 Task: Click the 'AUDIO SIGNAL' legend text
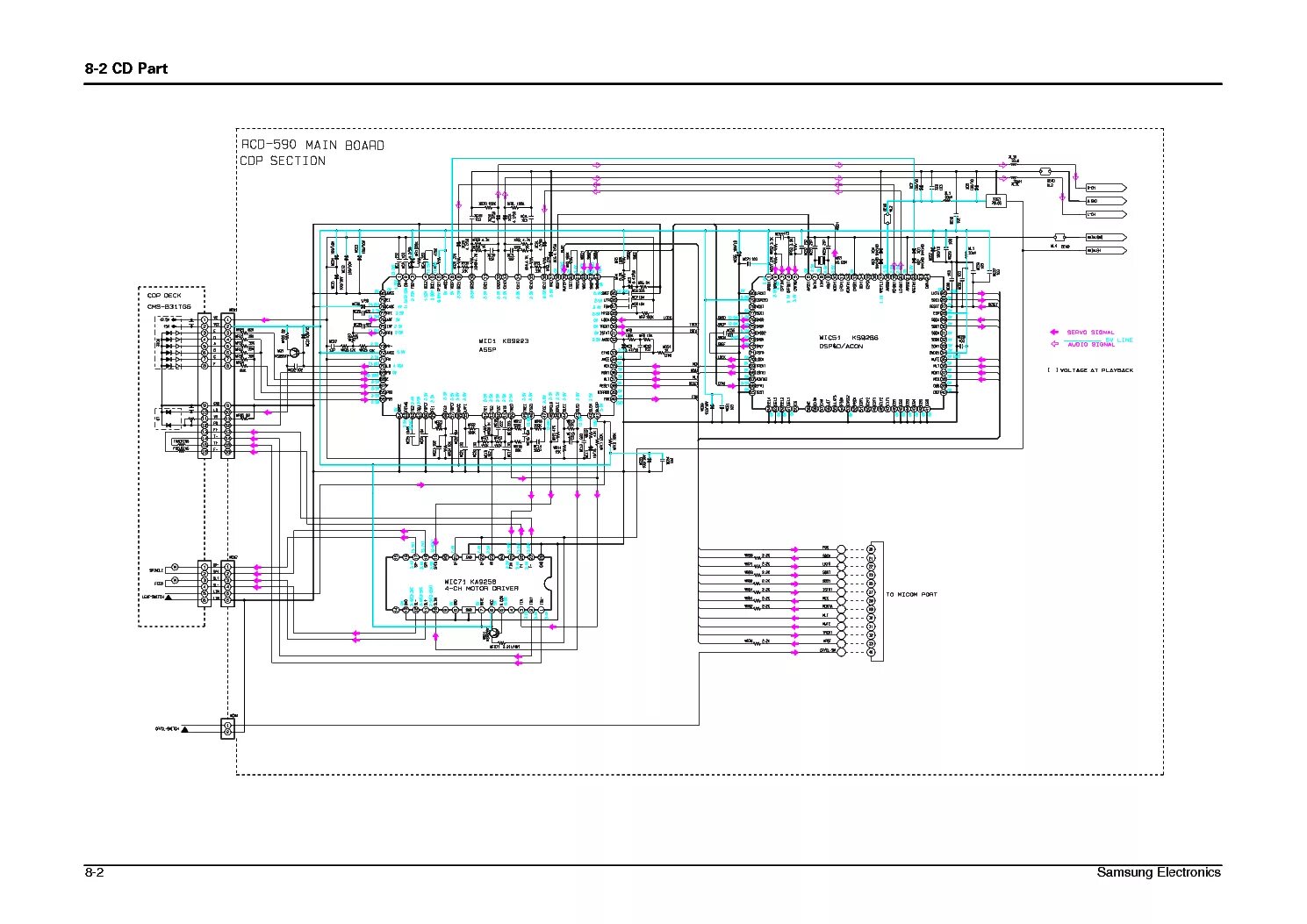(1091, 345)
